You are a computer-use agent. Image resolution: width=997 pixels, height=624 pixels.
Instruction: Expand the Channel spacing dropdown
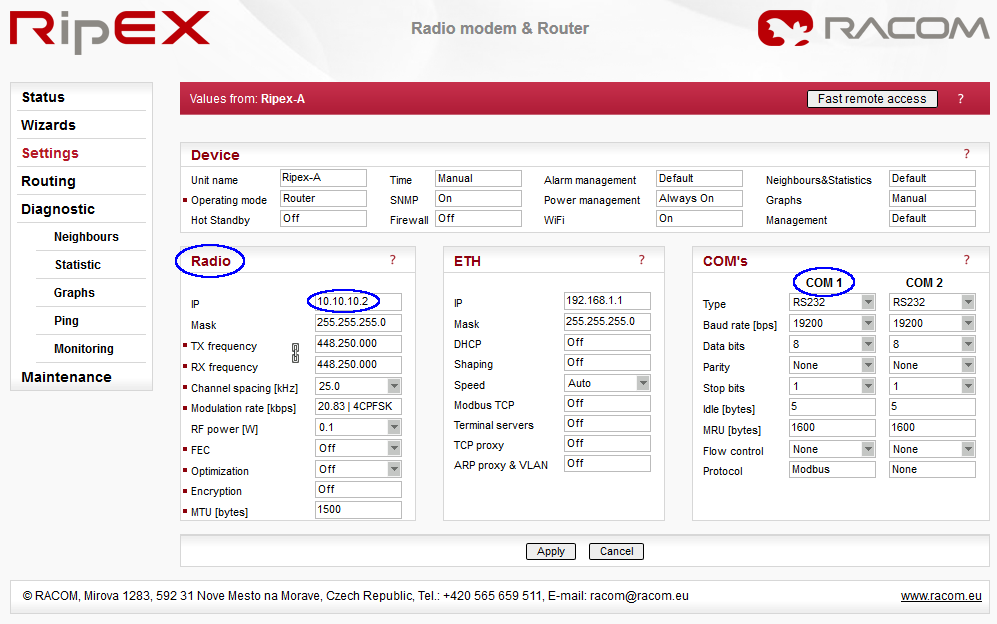pos(394,386)
